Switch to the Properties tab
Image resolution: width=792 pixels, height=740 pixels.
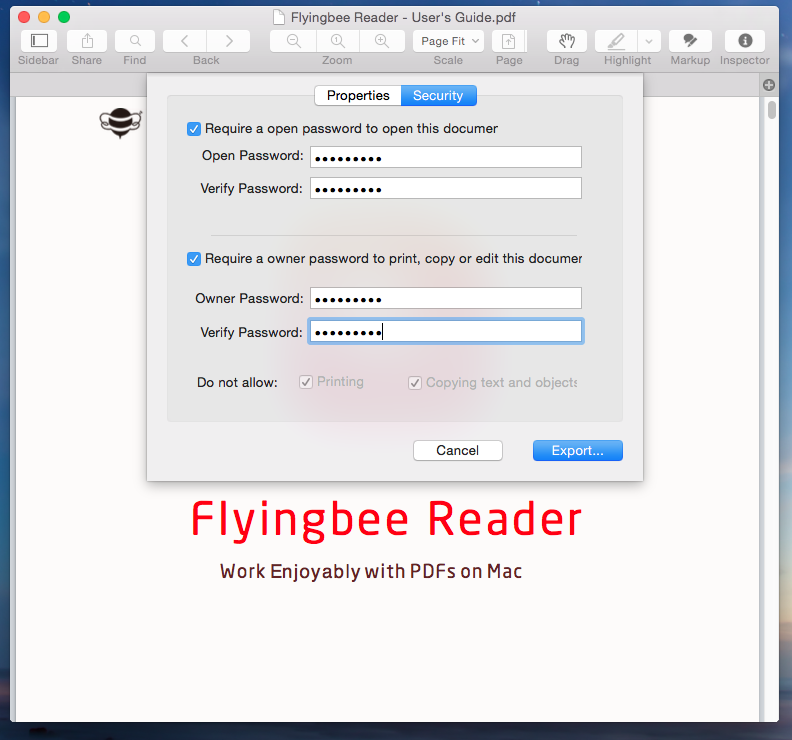coord(358,95)
